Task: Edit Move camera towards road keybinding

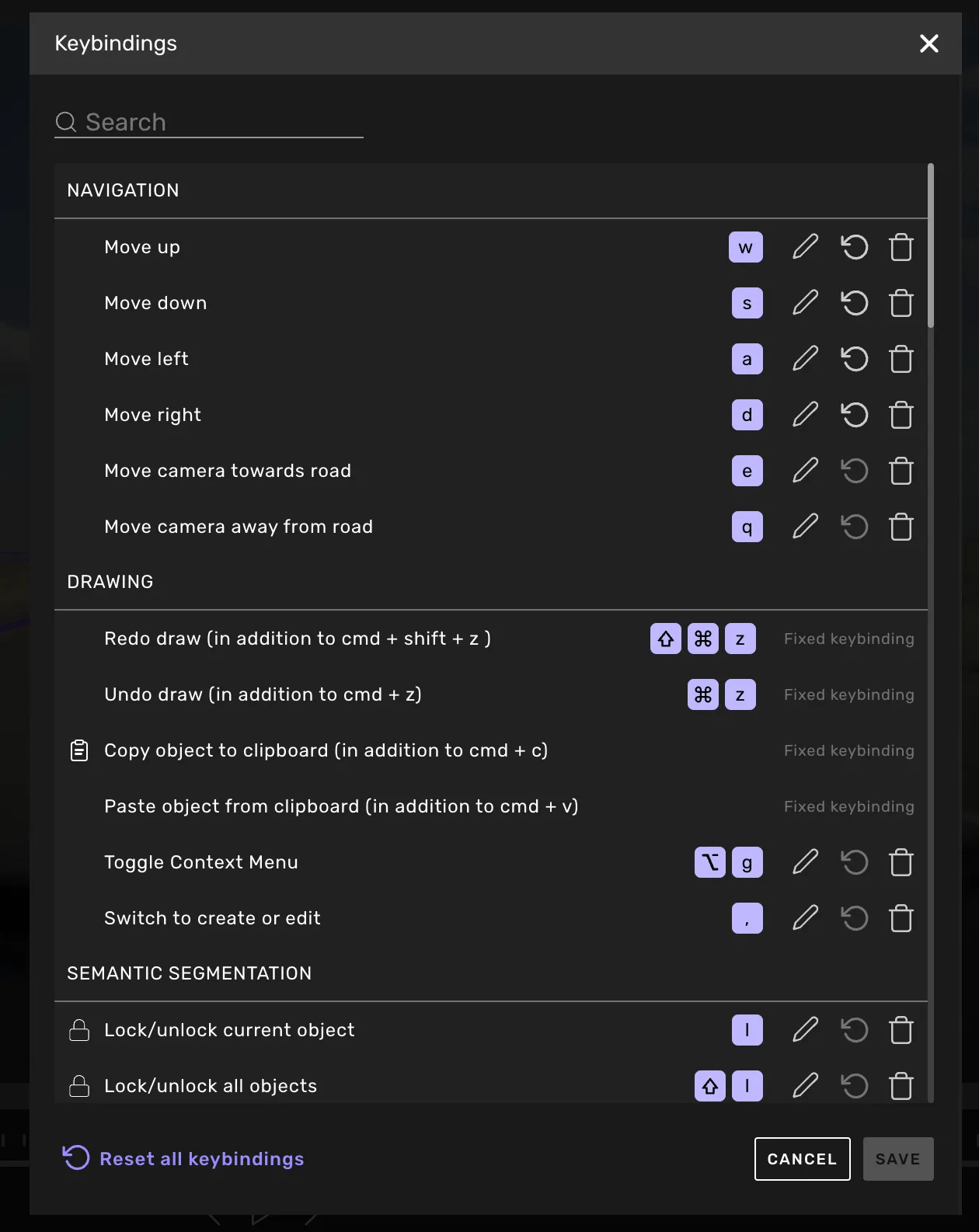Action: (x=806, y=471)
